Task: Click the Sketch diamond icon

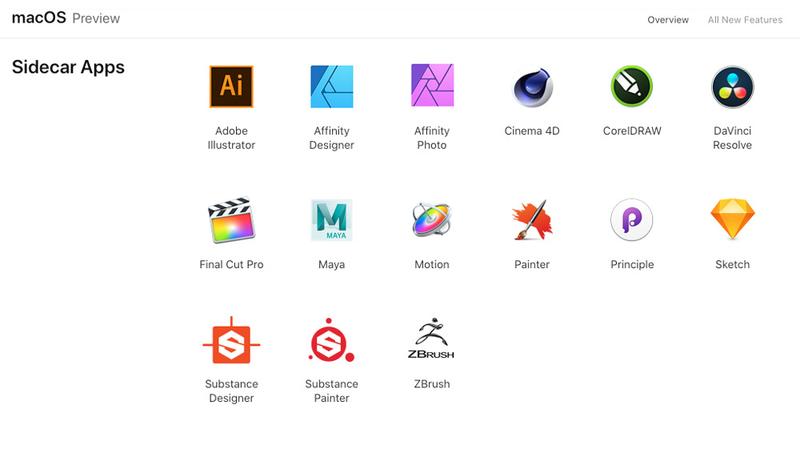Action: (x=732, y=219)
